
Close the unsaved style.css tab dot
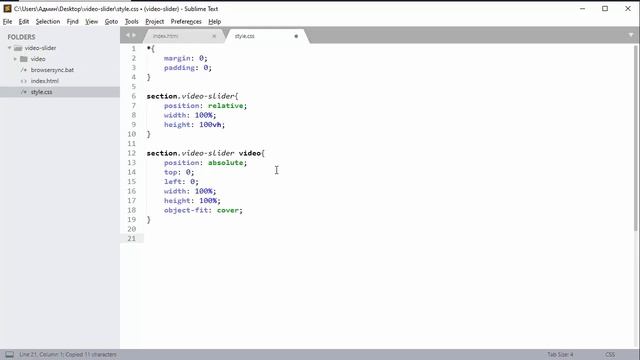tap(296, 36)
